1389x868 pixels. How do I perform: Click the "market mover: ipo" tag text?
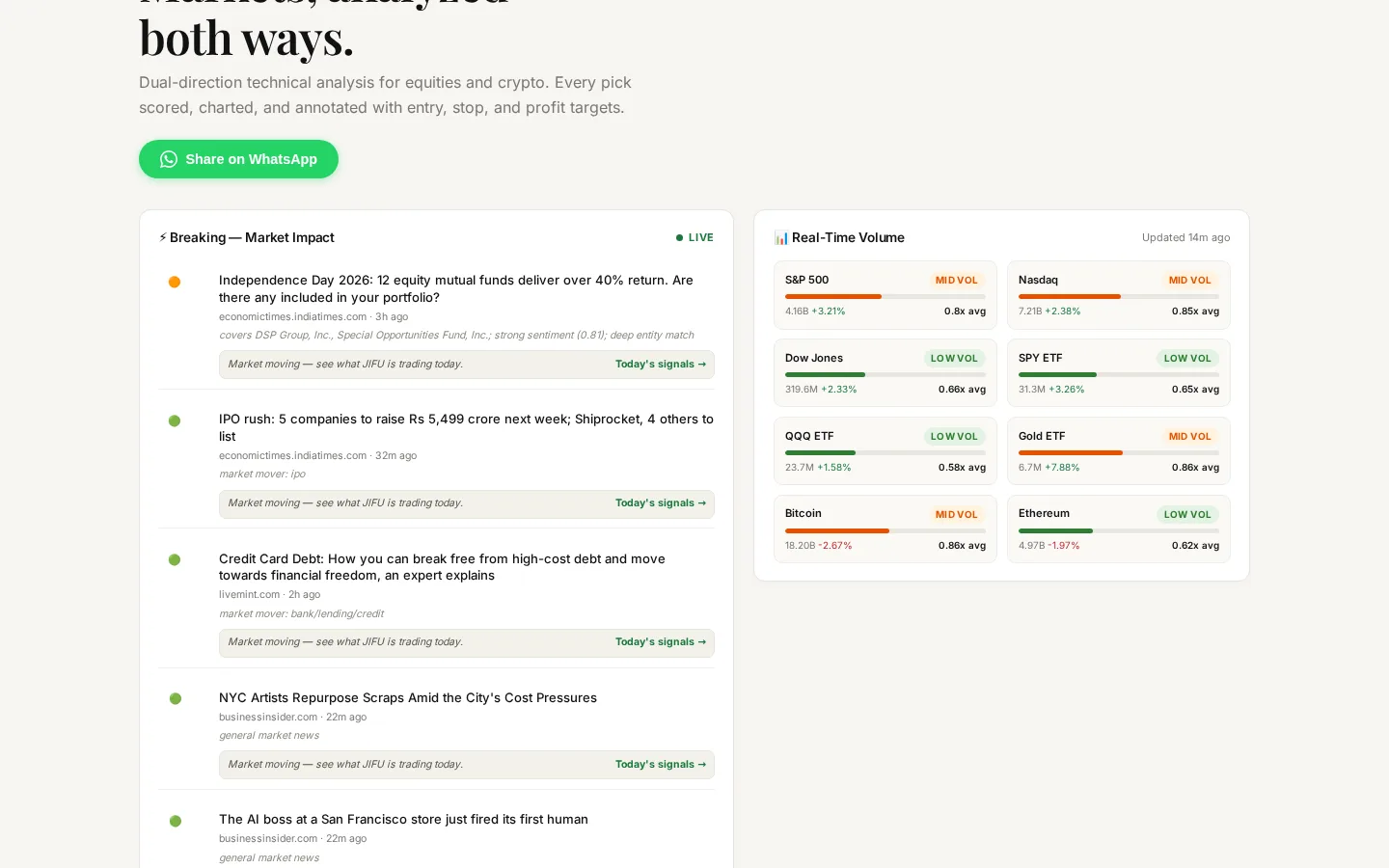(262, 475)
